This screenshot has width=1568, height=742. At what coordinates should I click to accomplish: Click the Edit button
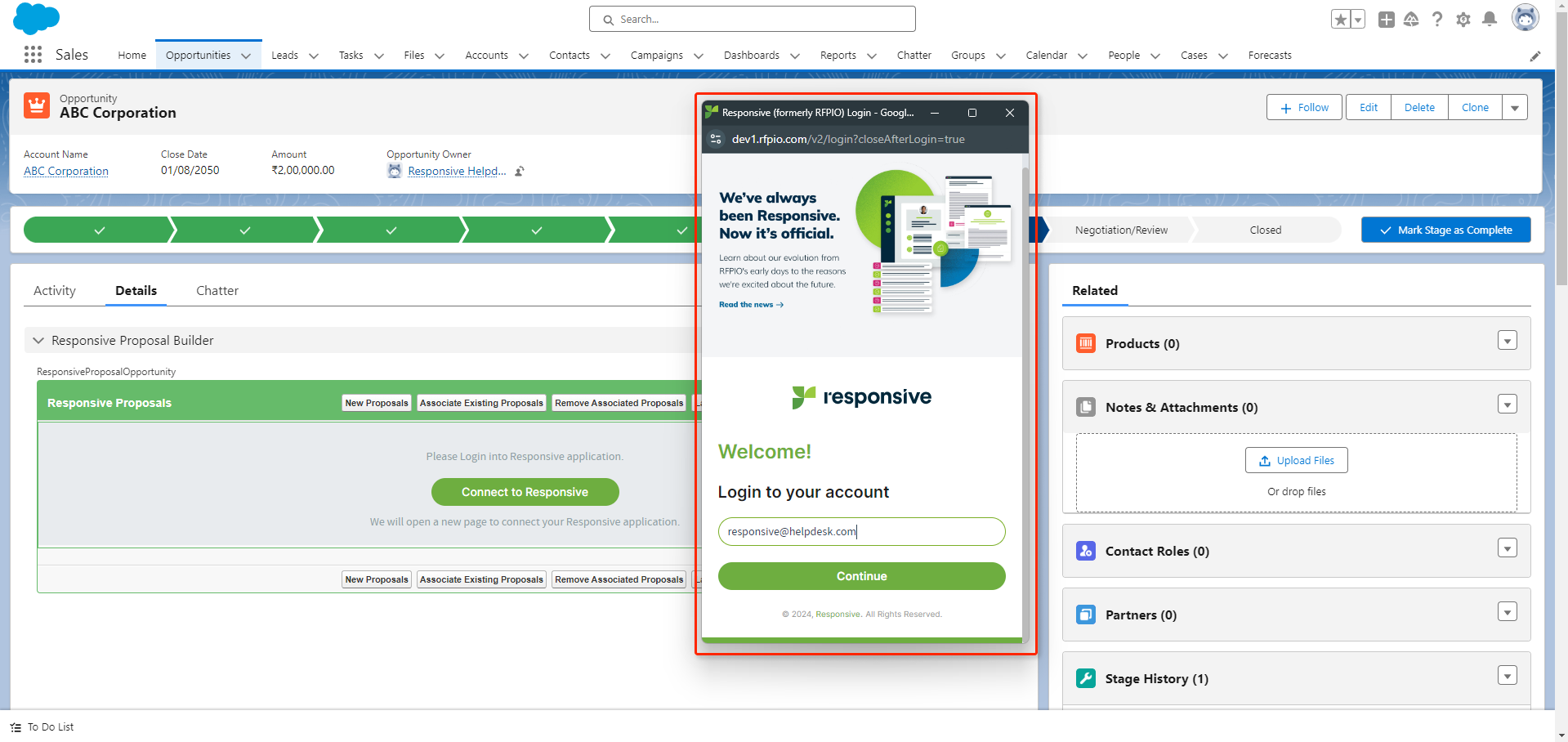(1369, 108)
